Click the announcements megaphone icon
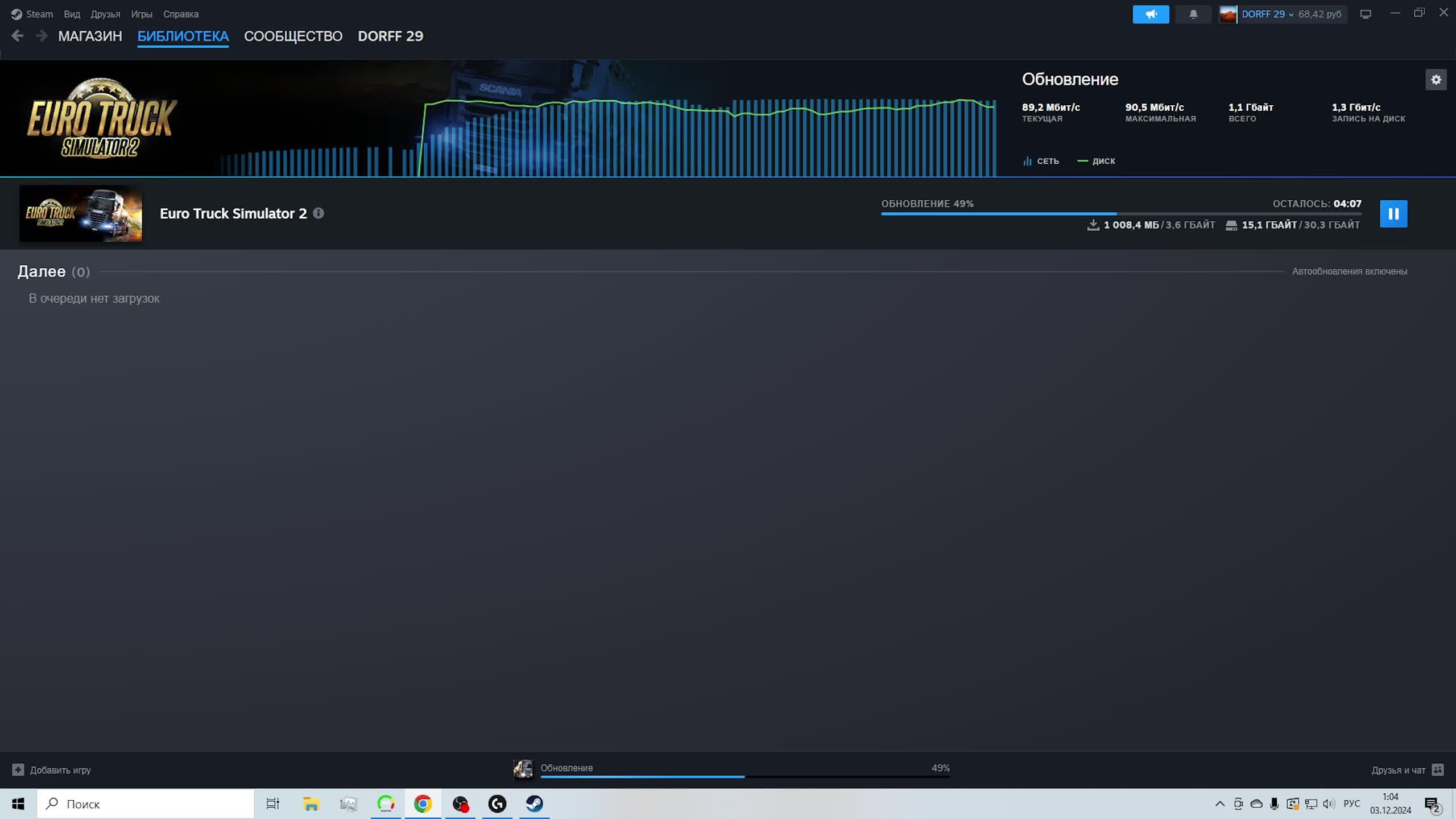The height and width of the screenshot is (819, 1456). click(x=1150, y=14)
